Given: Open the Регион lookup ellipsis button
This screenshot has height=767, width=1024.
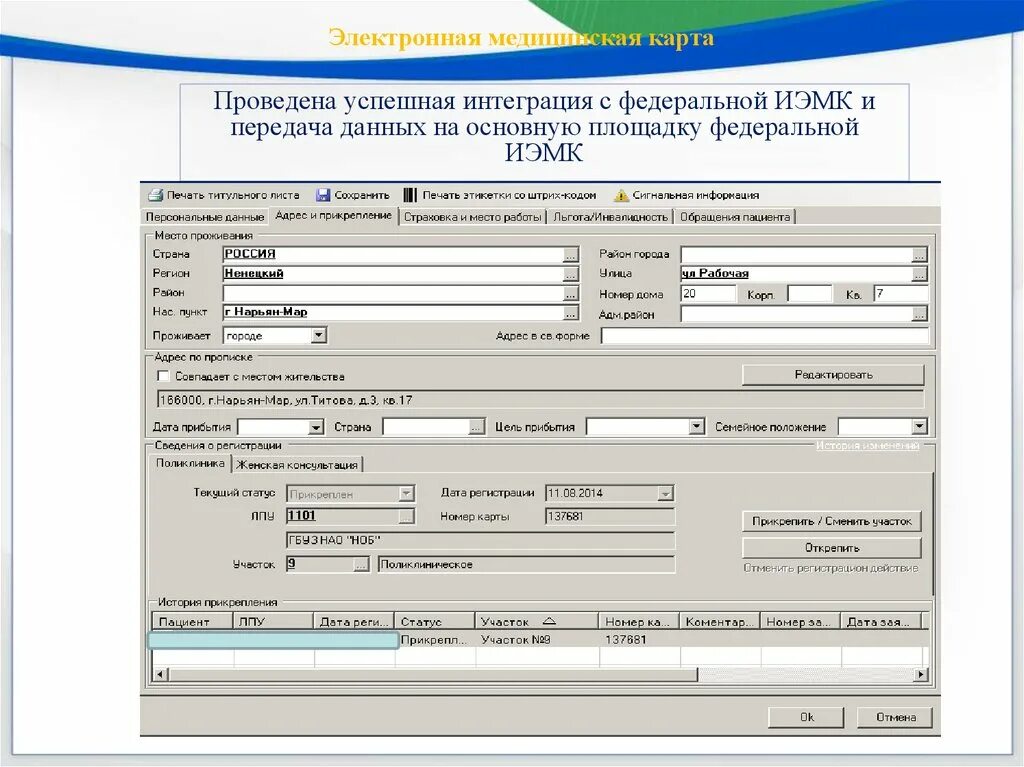Looking at the screenshot, I should (x=570, y=274).
